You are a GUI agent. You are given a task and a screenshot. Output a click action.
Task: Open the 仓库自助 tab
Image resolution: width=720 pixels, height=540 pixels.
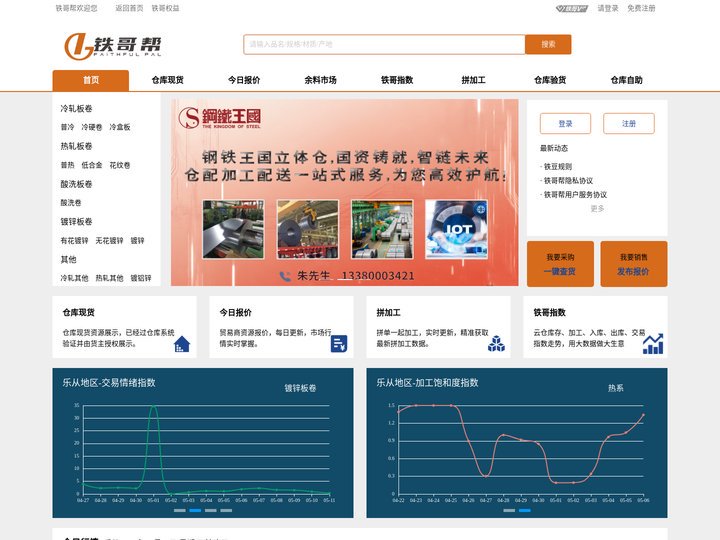click(626, 80)
